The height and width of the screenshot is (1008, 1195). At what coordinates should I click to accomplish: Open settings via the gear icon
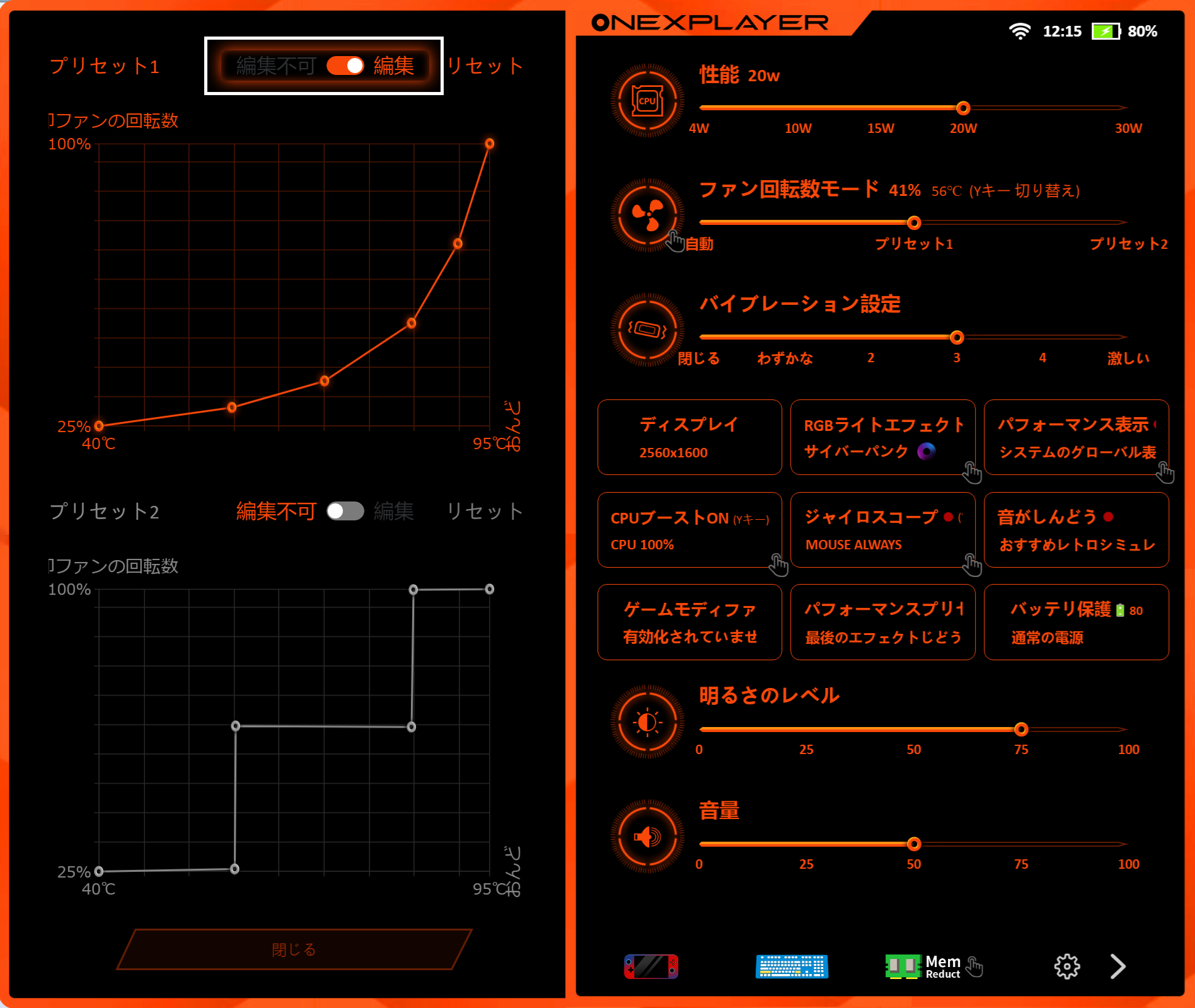pos(1066,966)
